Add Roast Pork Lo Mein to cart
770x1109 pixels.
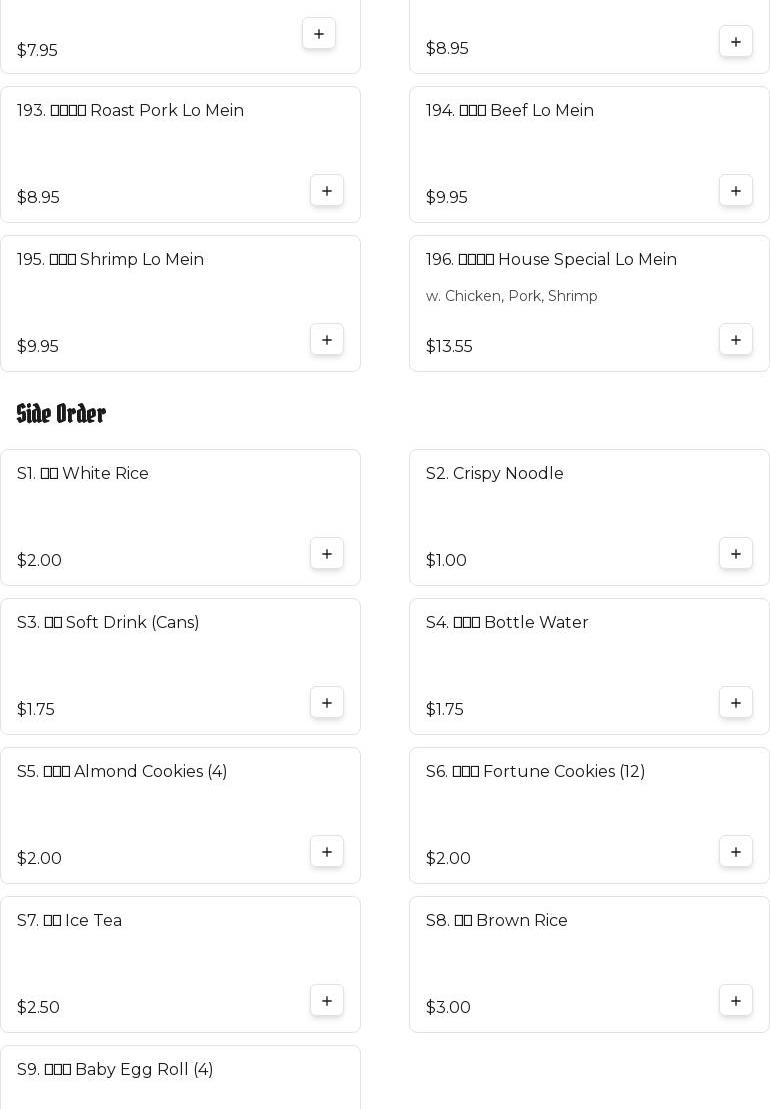[327, 191]
